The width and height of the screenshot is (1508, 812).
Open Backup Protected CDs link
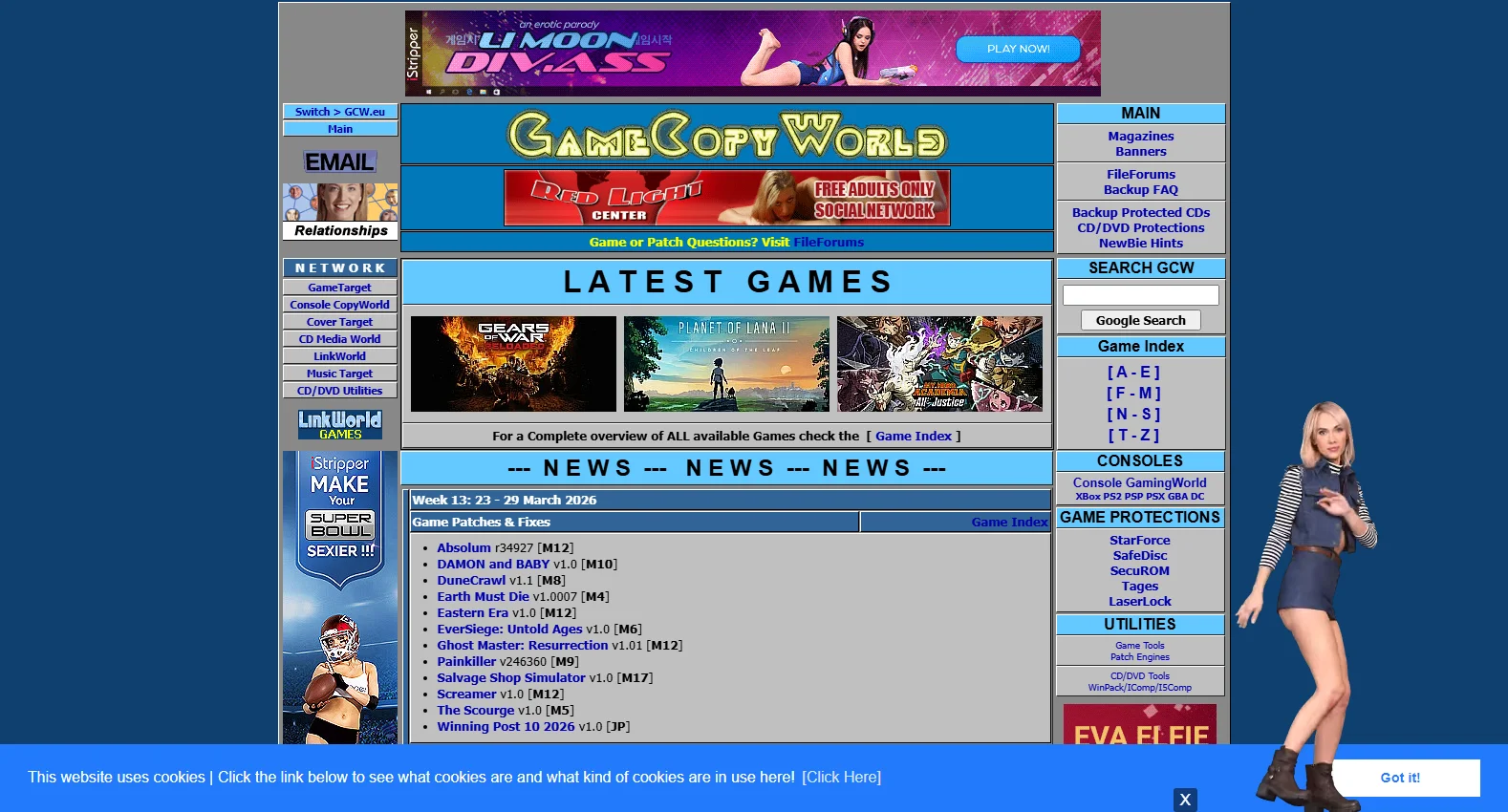(x=1141, y=213)
